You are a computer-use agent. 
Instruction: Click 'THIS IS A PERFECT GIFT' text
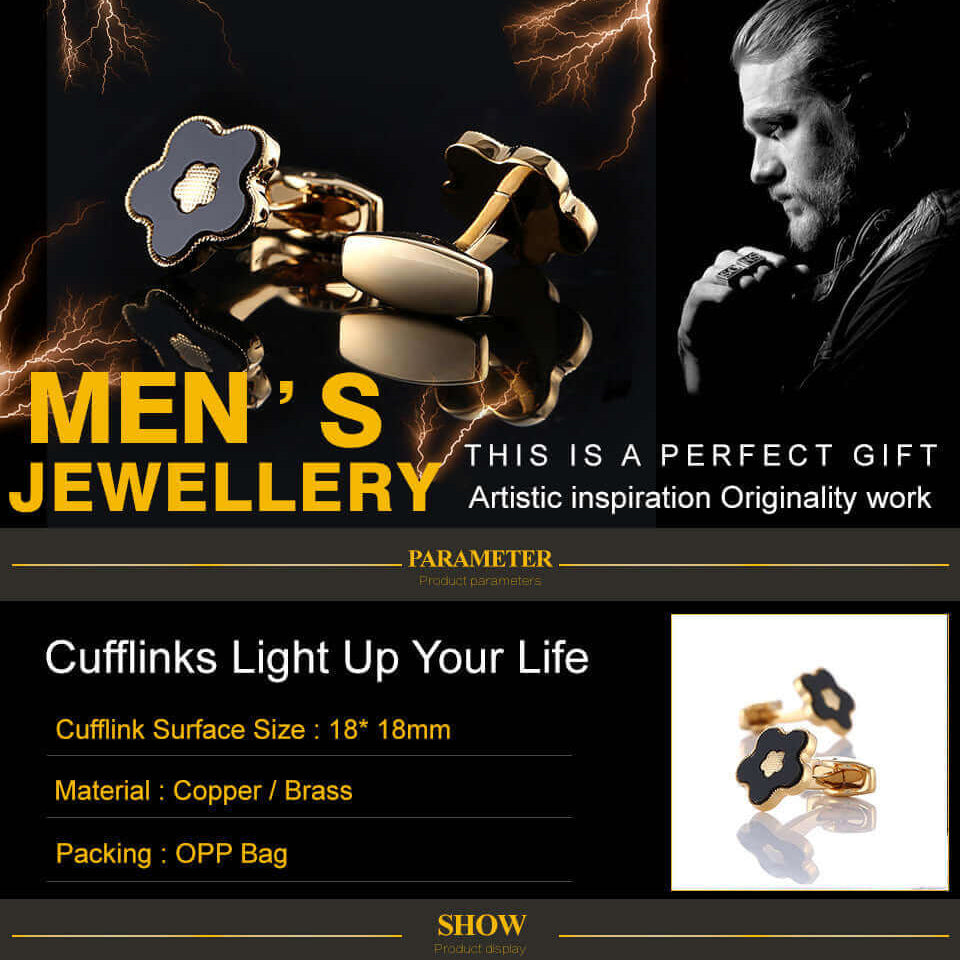(702, 456)
